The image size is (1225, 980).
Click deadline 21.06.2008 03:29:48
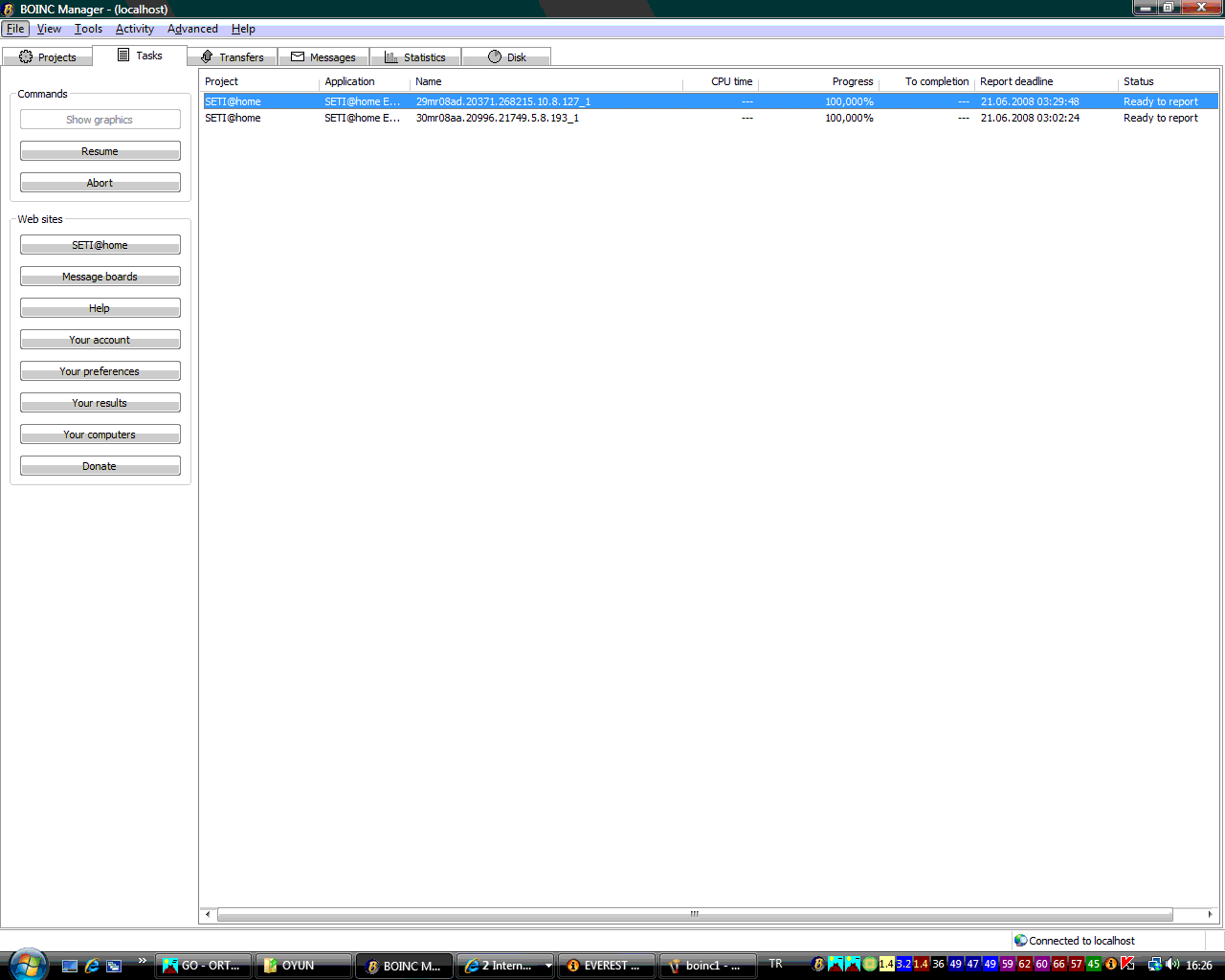click(1030, 101)
